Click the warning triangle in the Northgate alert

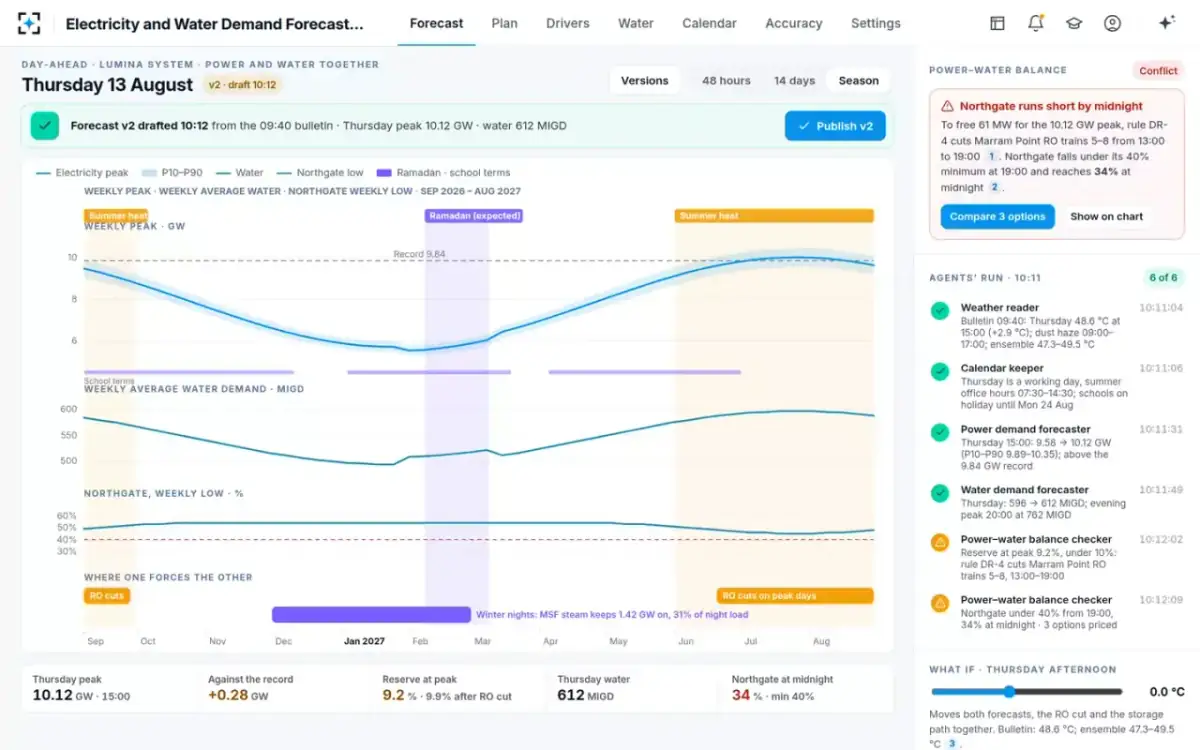tap(947, 106)
